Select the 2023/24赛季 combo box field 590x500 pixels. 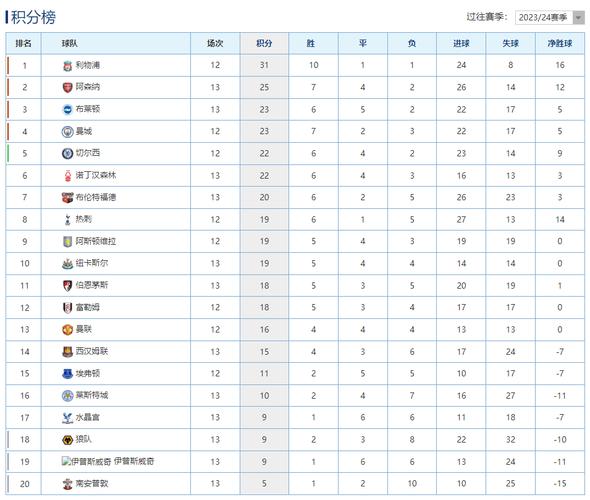point(550,17)
